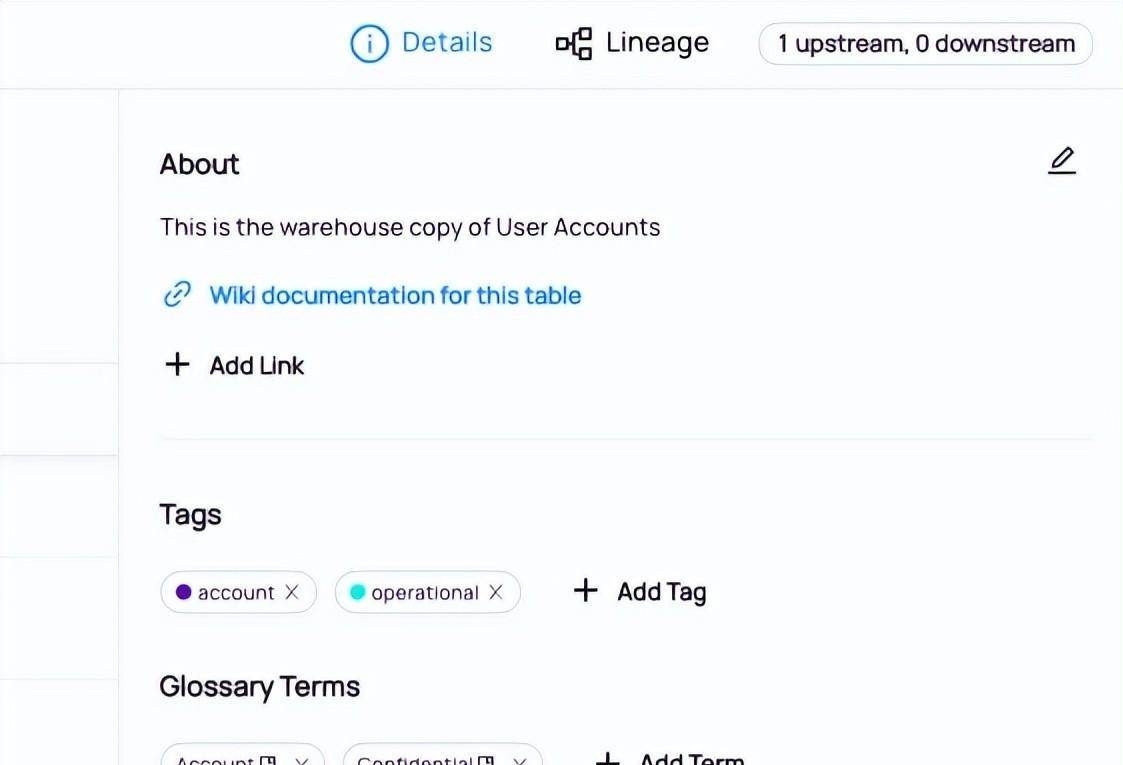Open the 1 upstream, 0 downstream pill
The width and height of the screenshot is (1123, 765).
tap(925, 44)
